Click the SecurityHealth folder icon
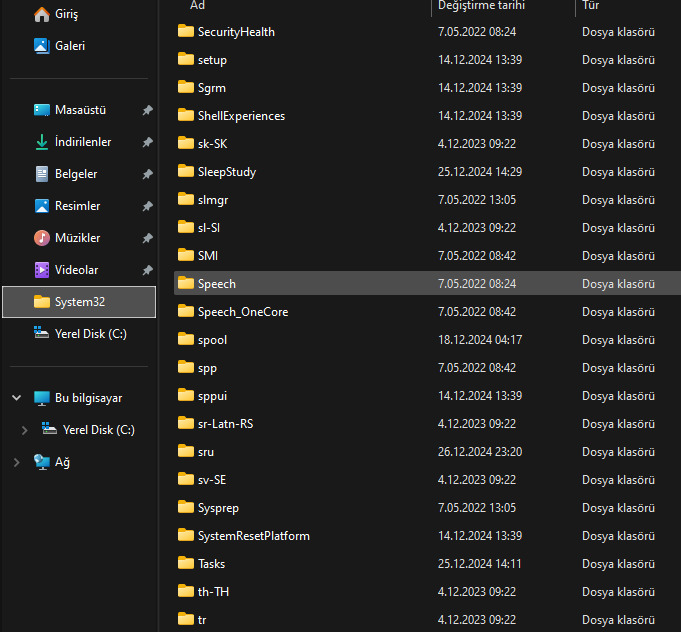 (186, 31)
